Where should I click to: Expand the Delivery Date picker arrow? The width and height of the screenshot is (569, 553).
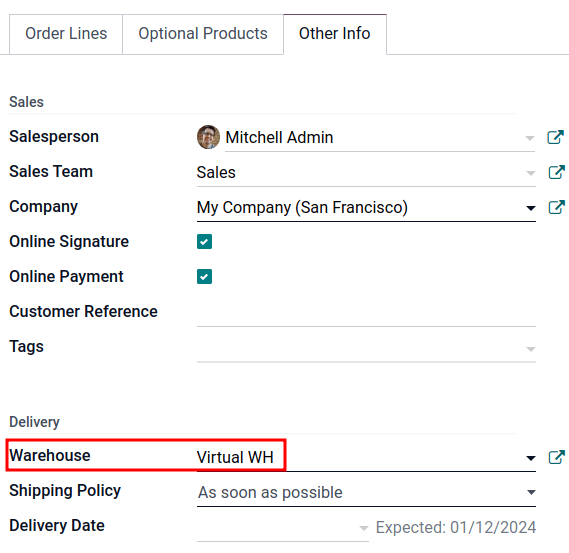[x=364, y=528]
